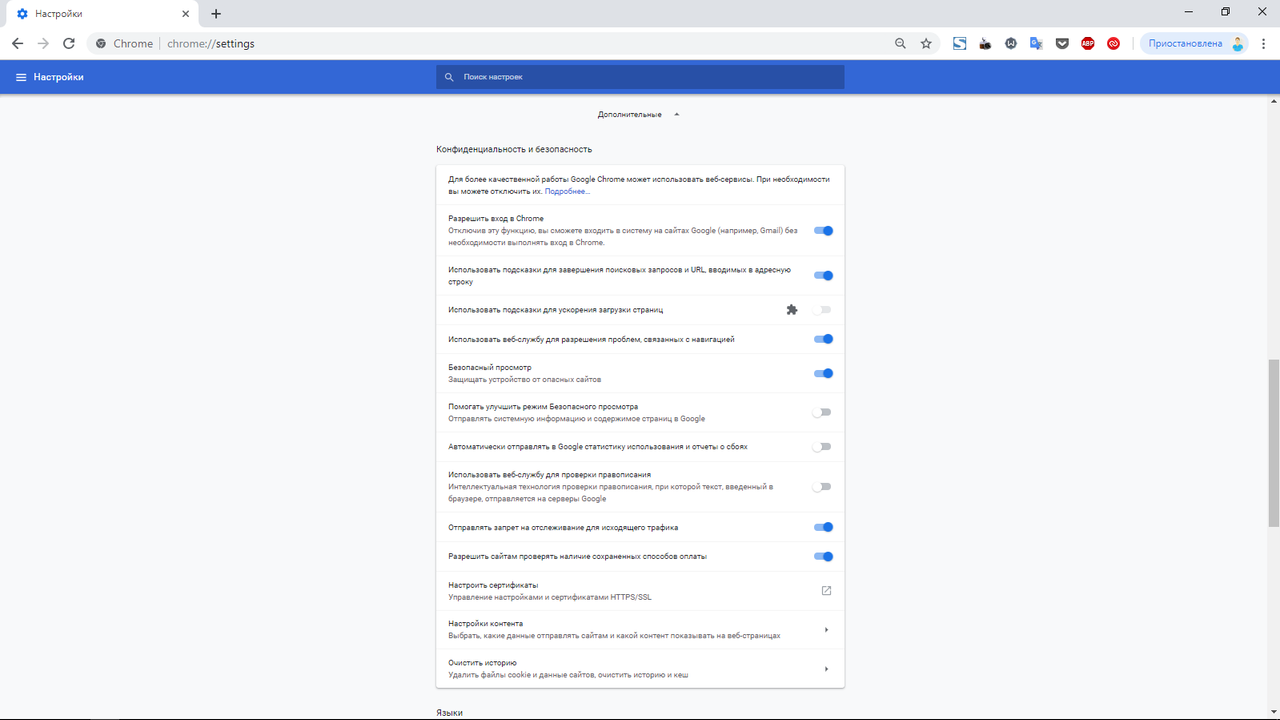Viewport: 1280px width, 720px height.
Task: Click the Дополнительные label
Action: pos(630,114)
